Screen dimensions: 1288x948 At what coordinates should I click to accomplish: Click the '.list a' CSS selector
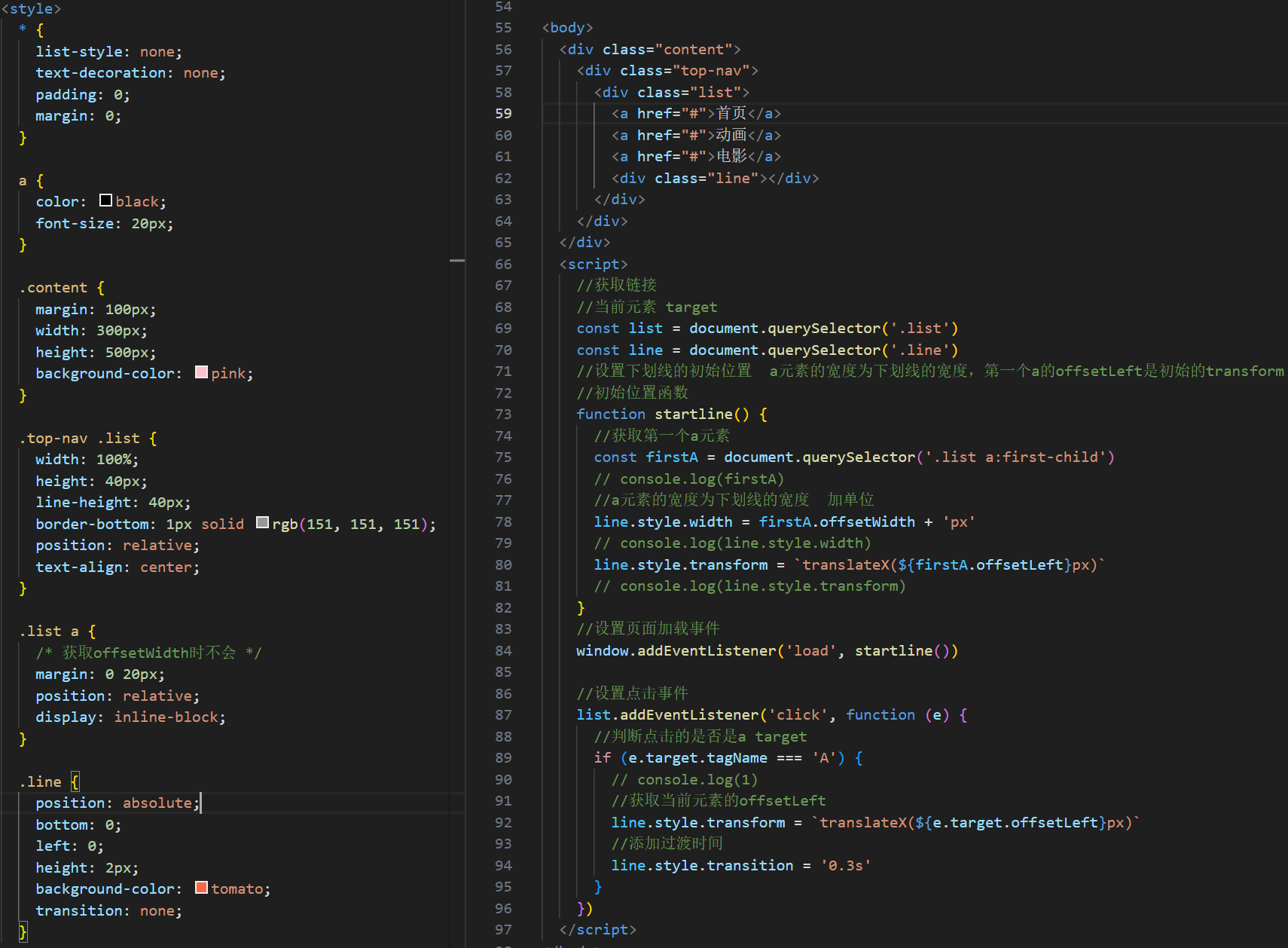[49, 631]
